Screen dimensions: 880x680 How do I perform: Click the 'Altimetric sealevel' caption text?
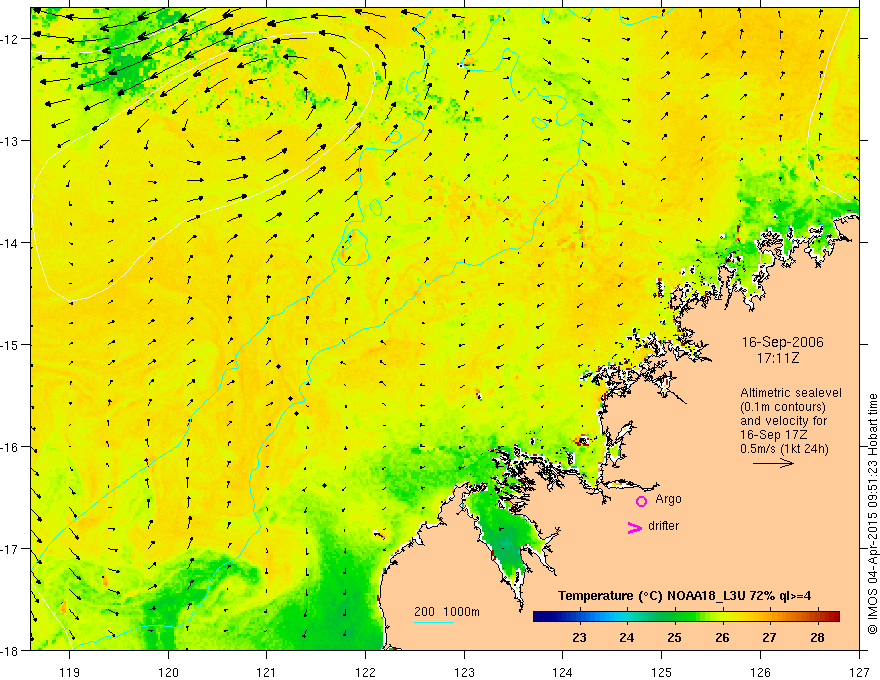click(x=791, y=393)
